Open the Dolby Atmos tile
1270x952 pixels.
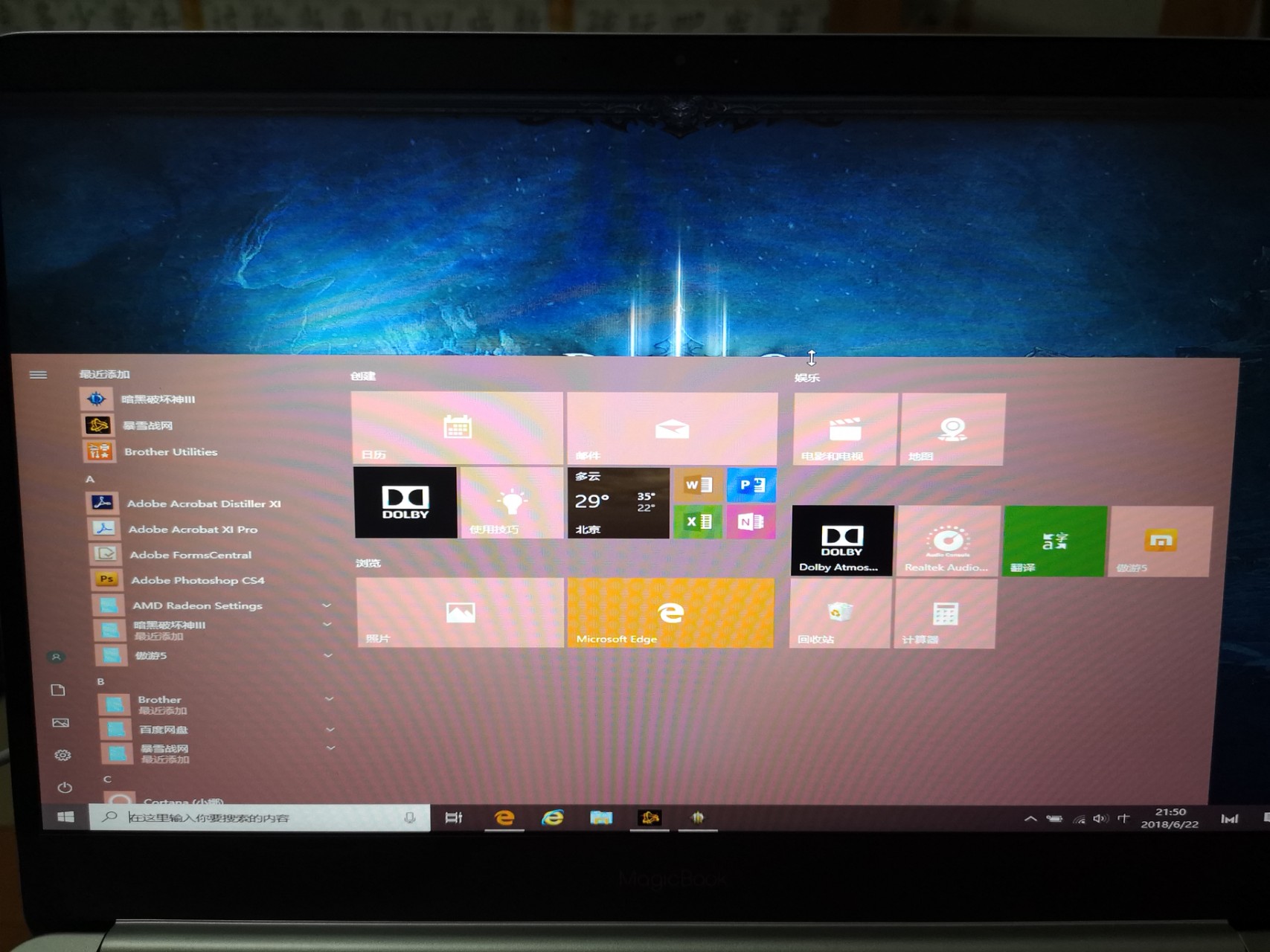841,541
